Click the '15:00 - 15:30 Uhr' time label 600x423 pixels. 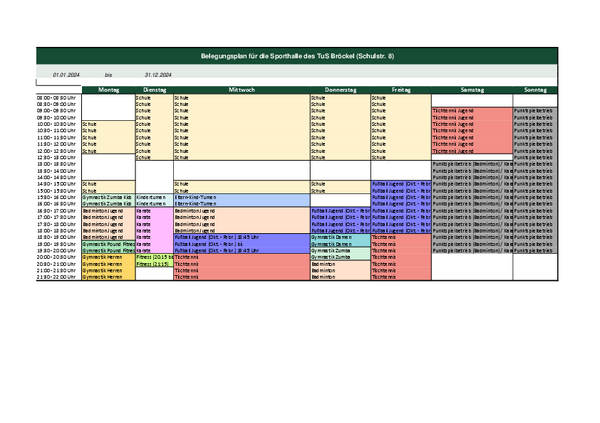point(56,191)
